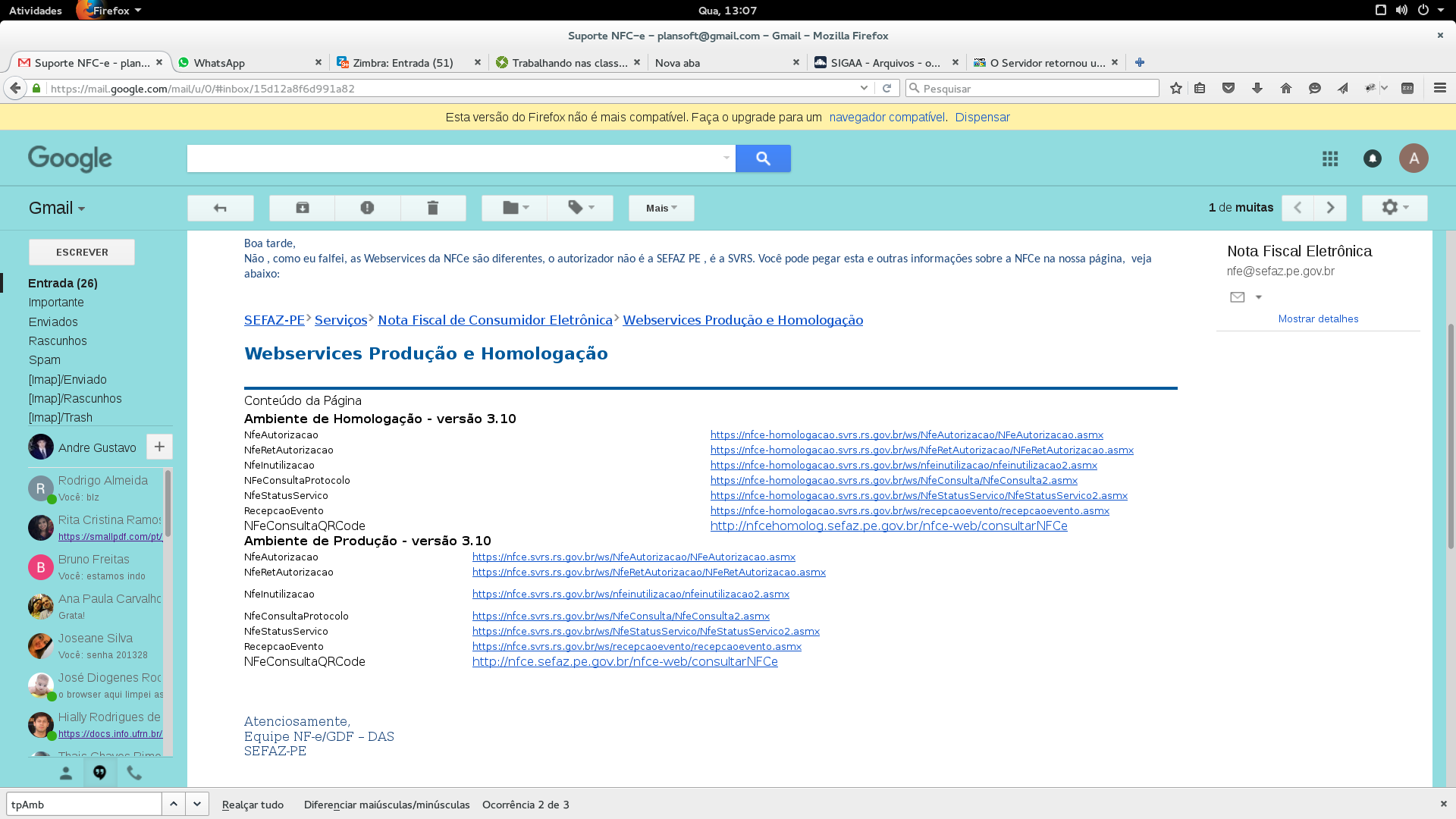1456x819 pixels.
Task: Open the account avatar A
Action: 1414,158
